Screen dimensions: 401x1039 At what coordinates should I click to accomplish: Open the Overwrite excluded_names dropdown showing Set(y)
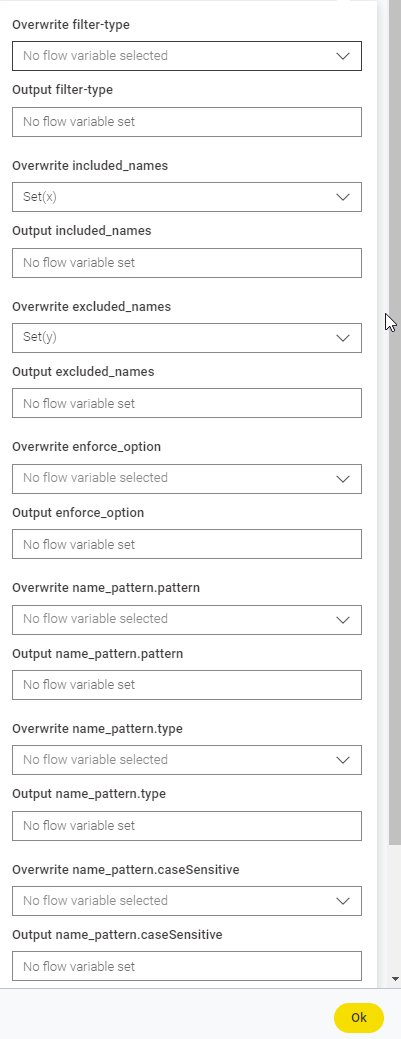[x=187, y=337]
